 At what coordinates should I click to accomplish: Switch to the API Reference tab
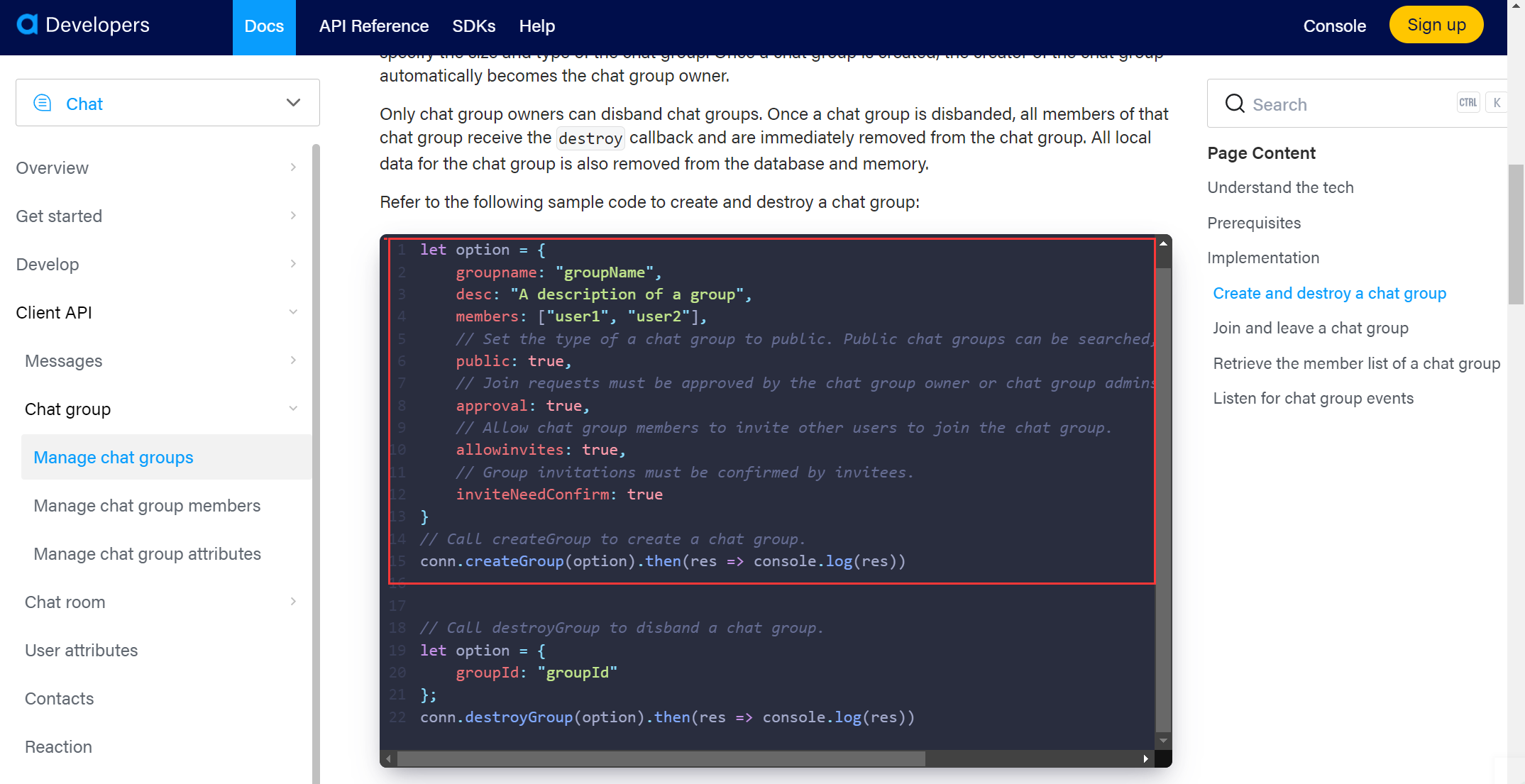click(x=374, y=26)
